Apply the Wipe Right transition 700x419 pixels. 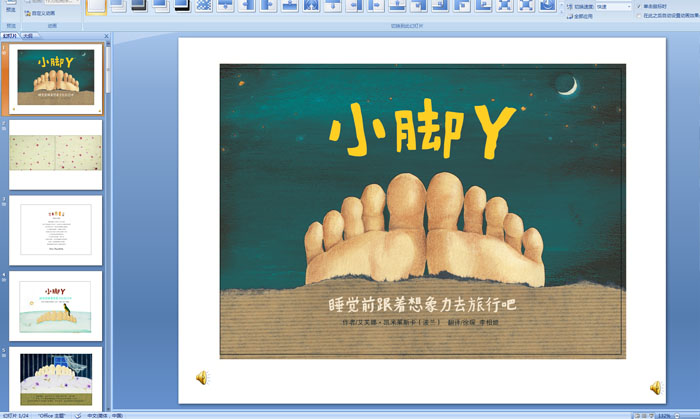(268, 5)
